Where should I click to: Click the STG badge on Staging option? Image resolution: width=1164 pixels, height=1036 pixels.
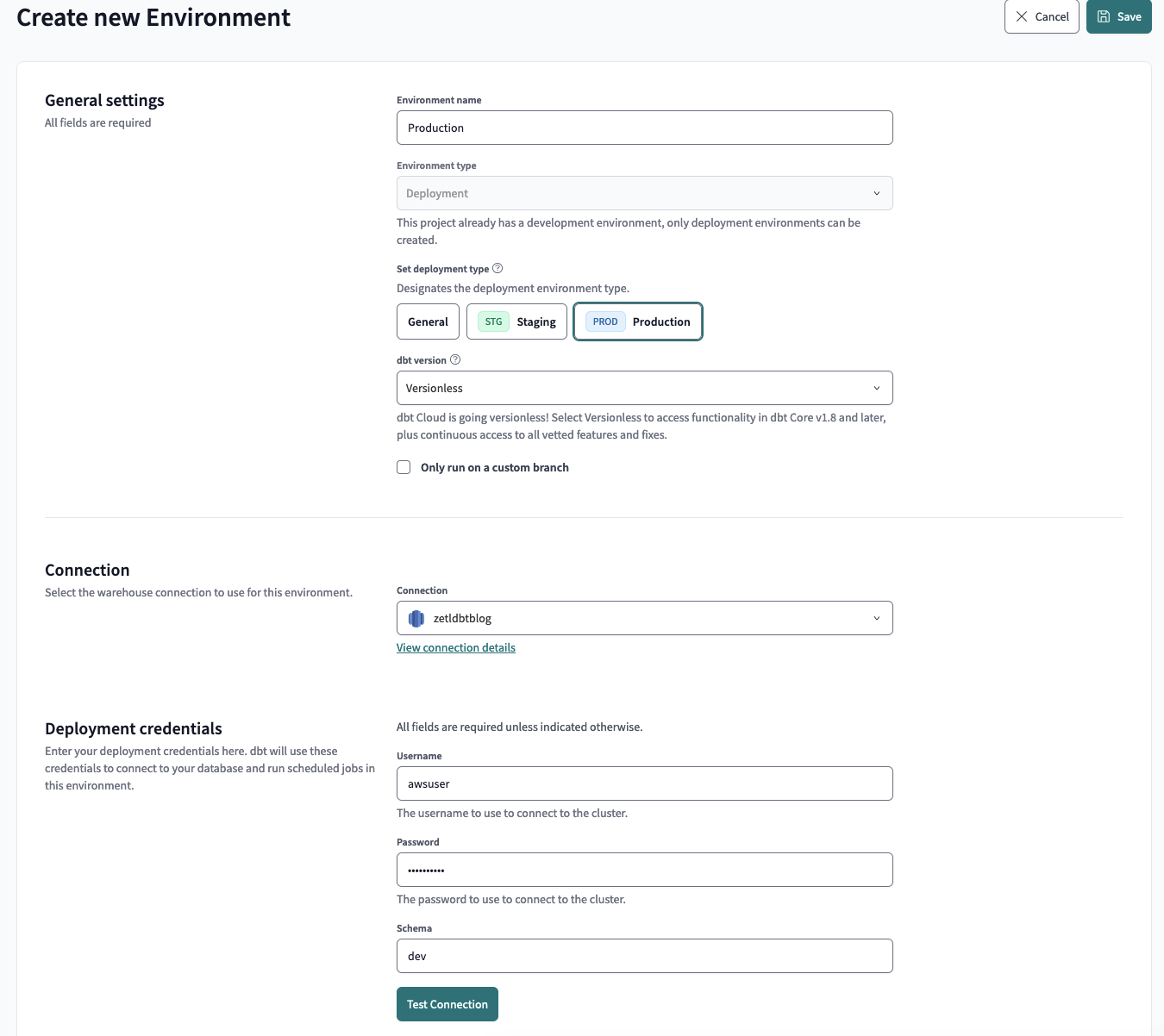pyautogui.click(x=493, y=321)
